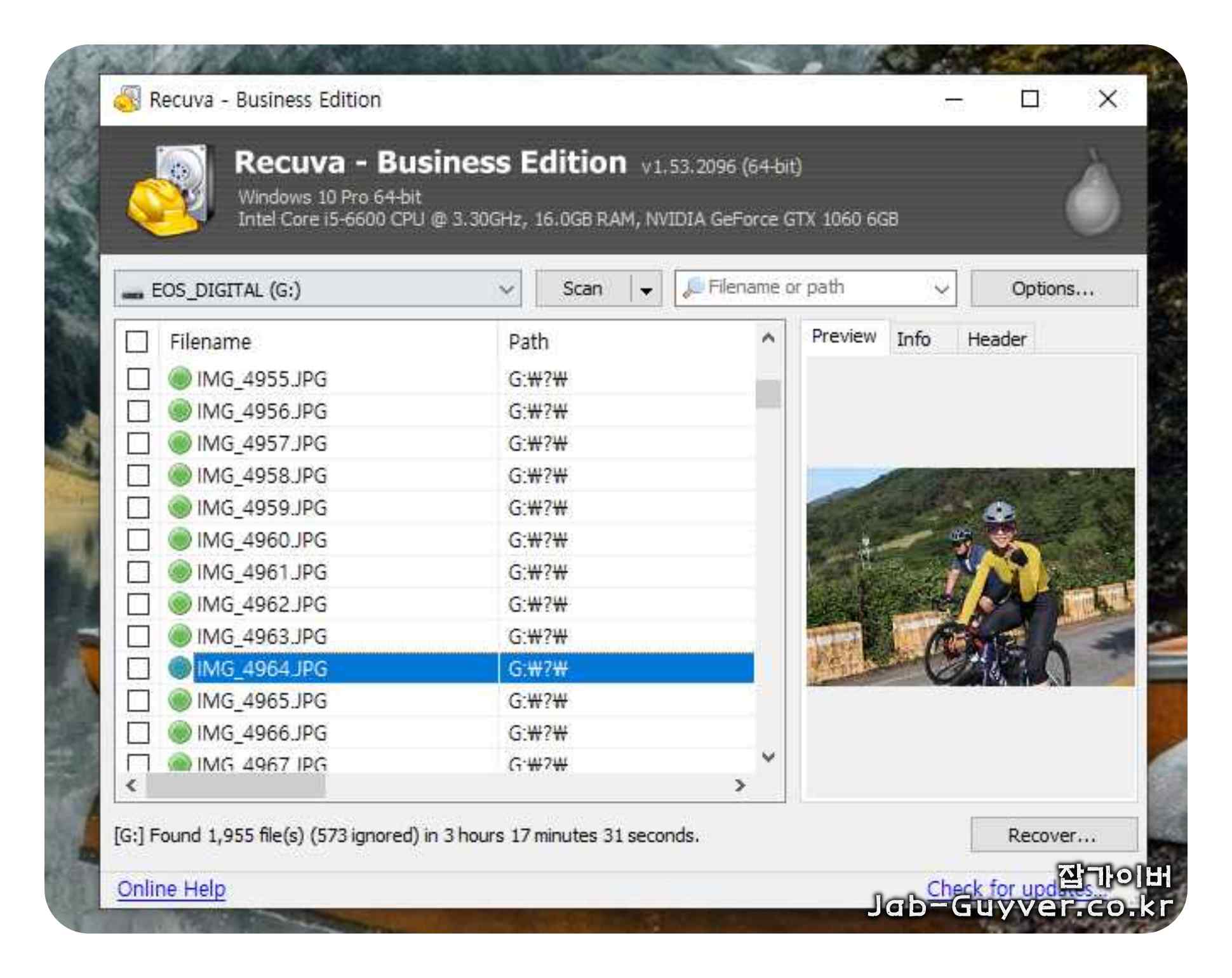This screenshot has width=1232, height=978.
Task: Click the status icon of selected IMG_4964.JPG
Action: point(180,668)
